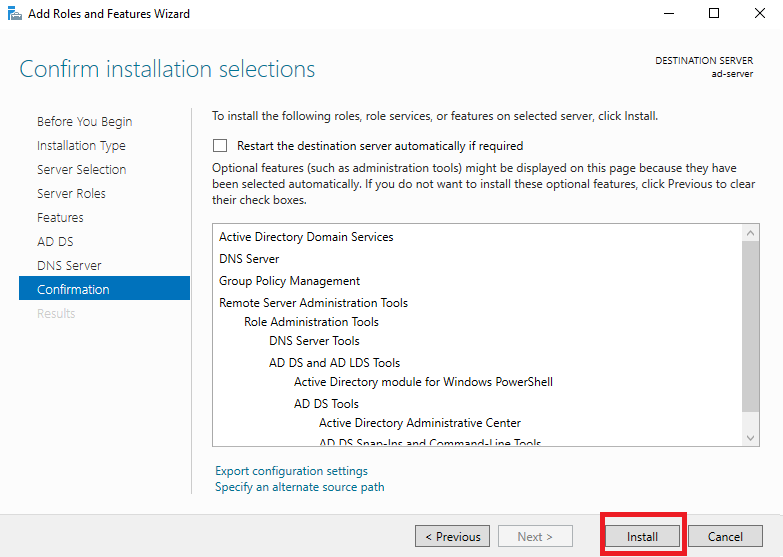Click the wizard icon in title bar
The width and height of the screenshot is (783, 557).
pyautogui.click(x=15, y=13)
